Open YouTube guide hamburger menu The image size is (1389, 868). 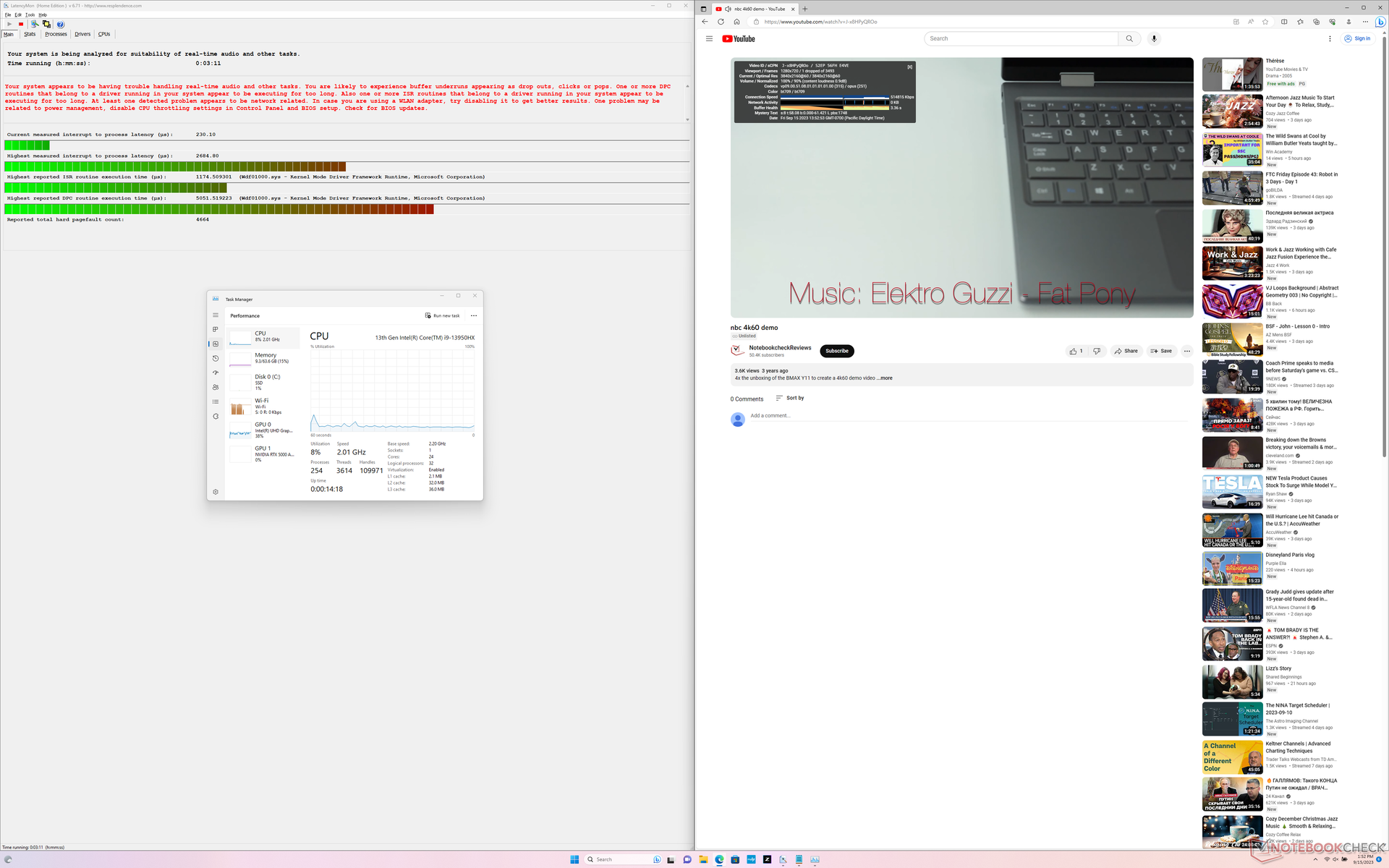(709, 38)
